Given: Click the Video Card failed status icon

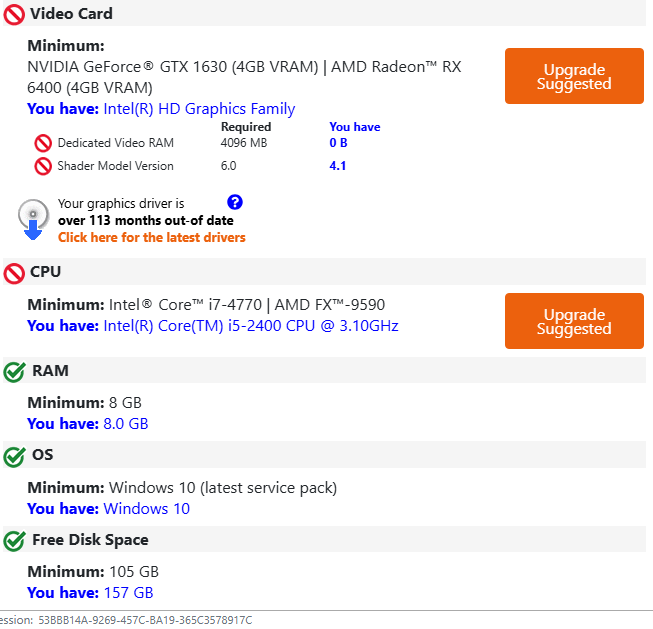Looking at the screenshot, I should pos(14,15).
